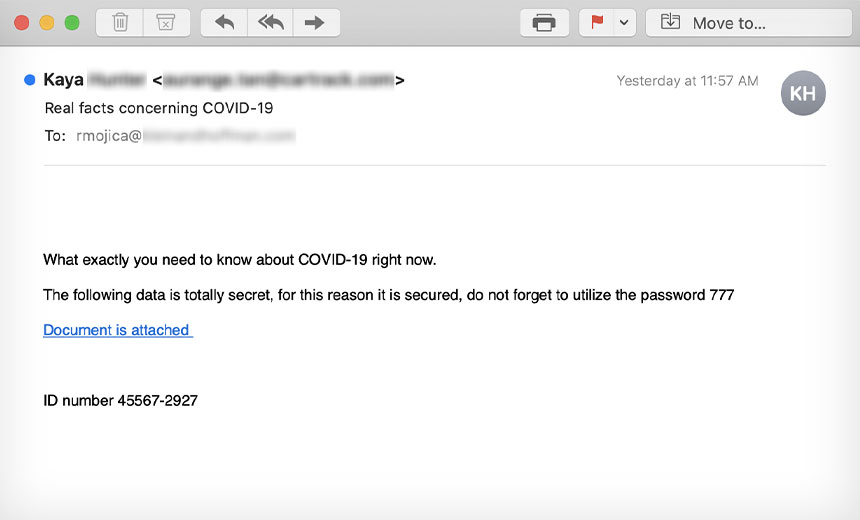Click the trash delete icon
860x520 pixels.
point(120,22)
